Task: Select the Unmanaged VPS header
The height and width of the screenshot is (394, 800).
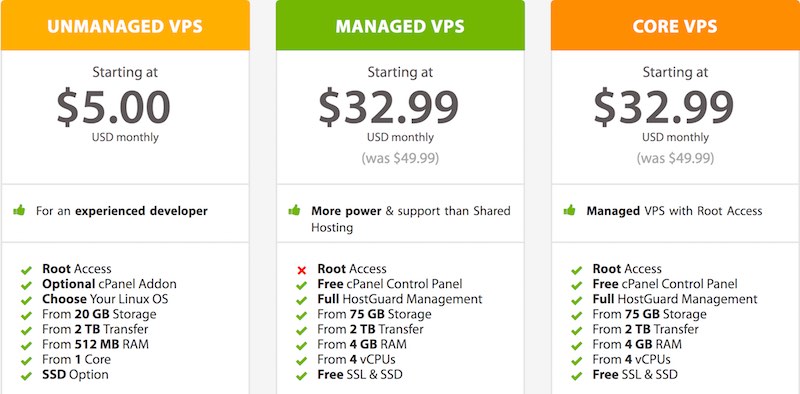Action: tap(125, 25)
